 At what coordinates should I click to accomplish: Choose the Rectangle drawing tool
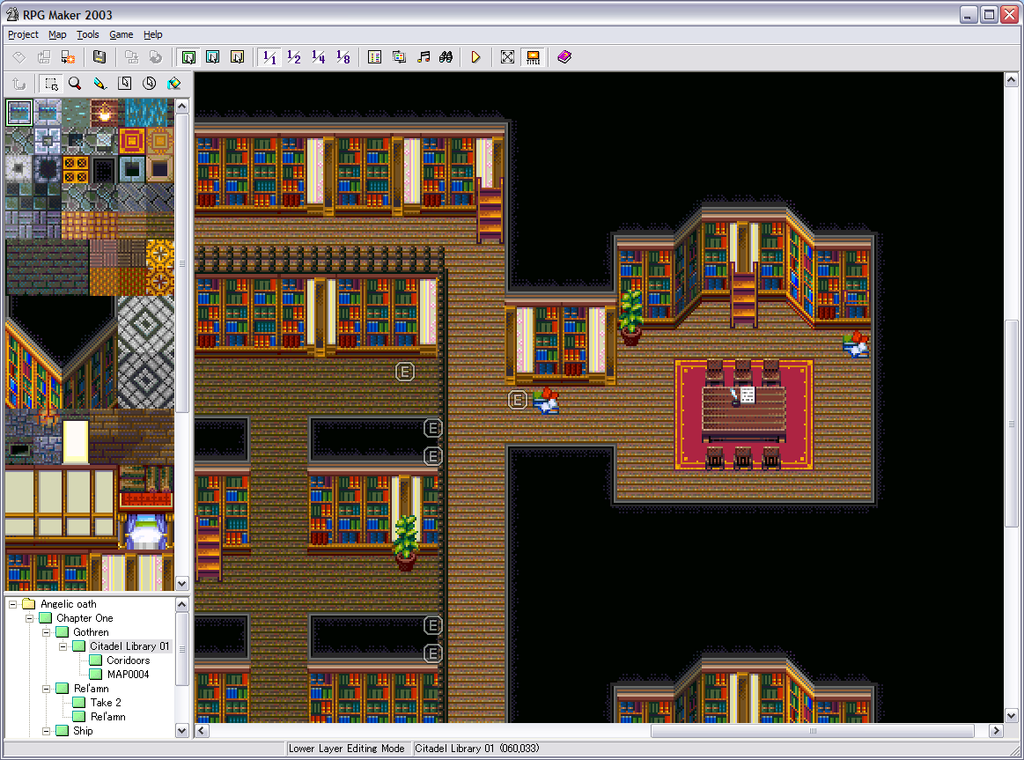[125, 84]
